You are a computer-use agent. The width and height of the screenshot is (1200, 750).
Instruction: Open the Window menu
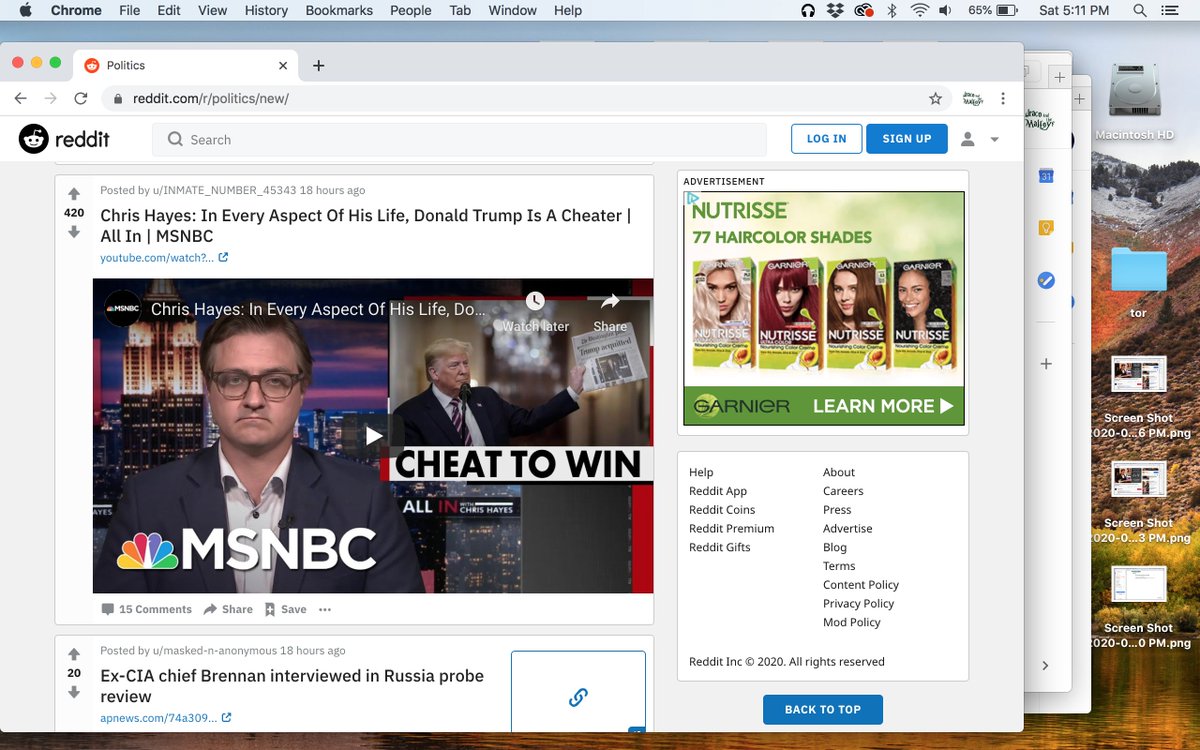[x=512, y=10]
